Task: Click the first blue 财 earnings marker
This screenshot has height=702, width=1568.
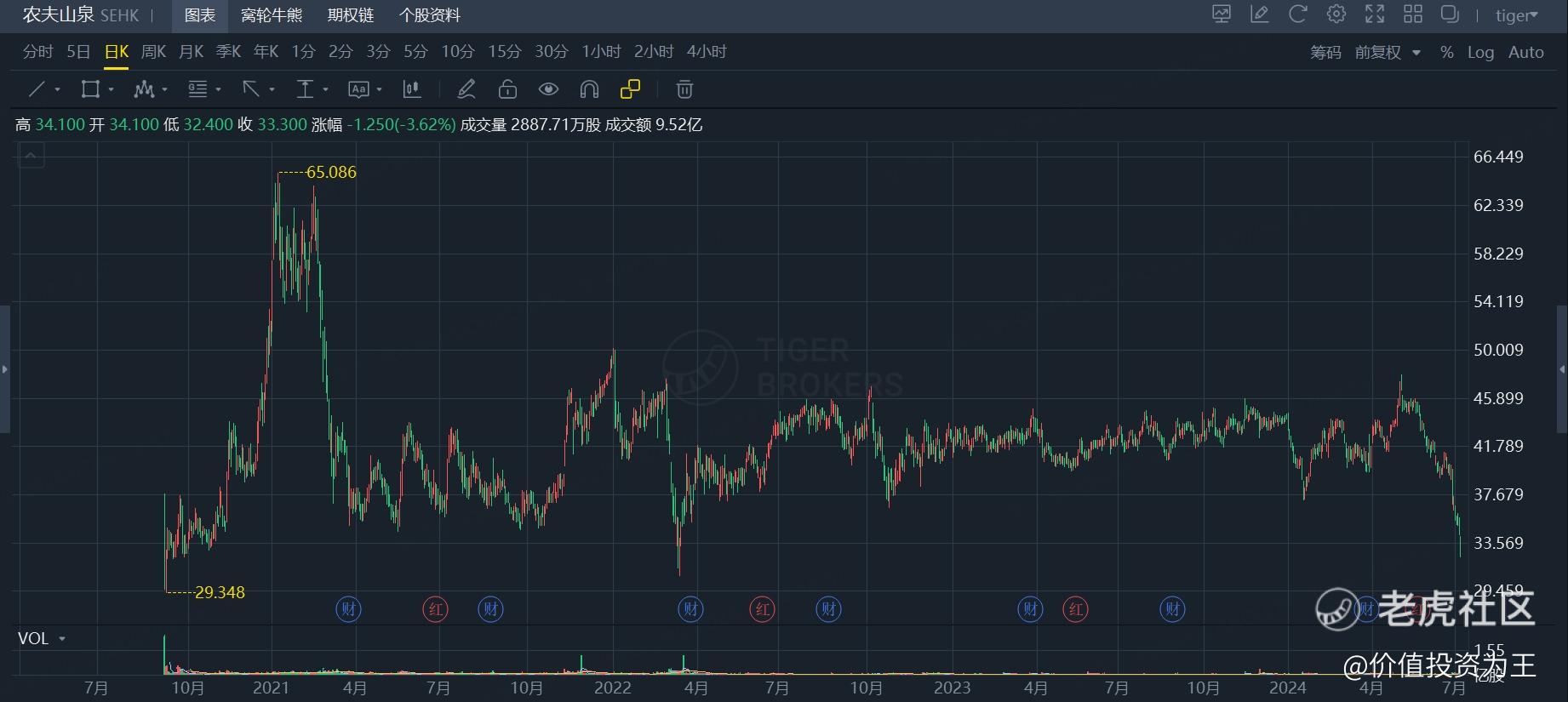Action: click(x=348, y=609)
